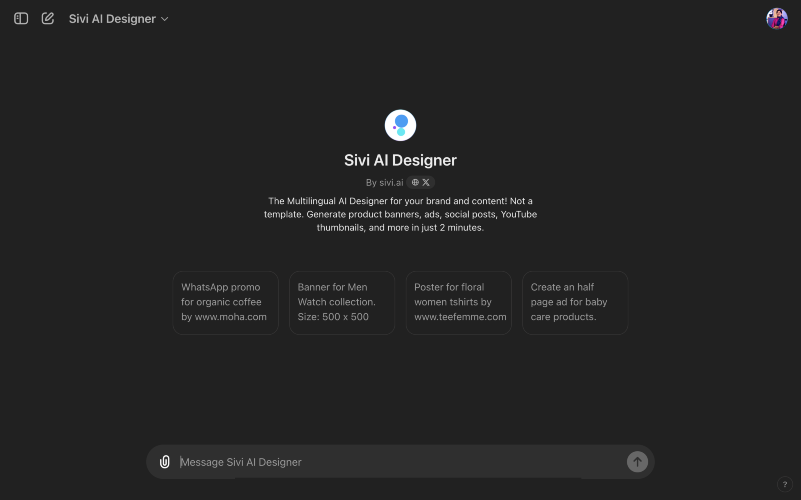
Task: Choose the WhatsApp promo for organic coffee prompt
Action: tap(225, 303)
